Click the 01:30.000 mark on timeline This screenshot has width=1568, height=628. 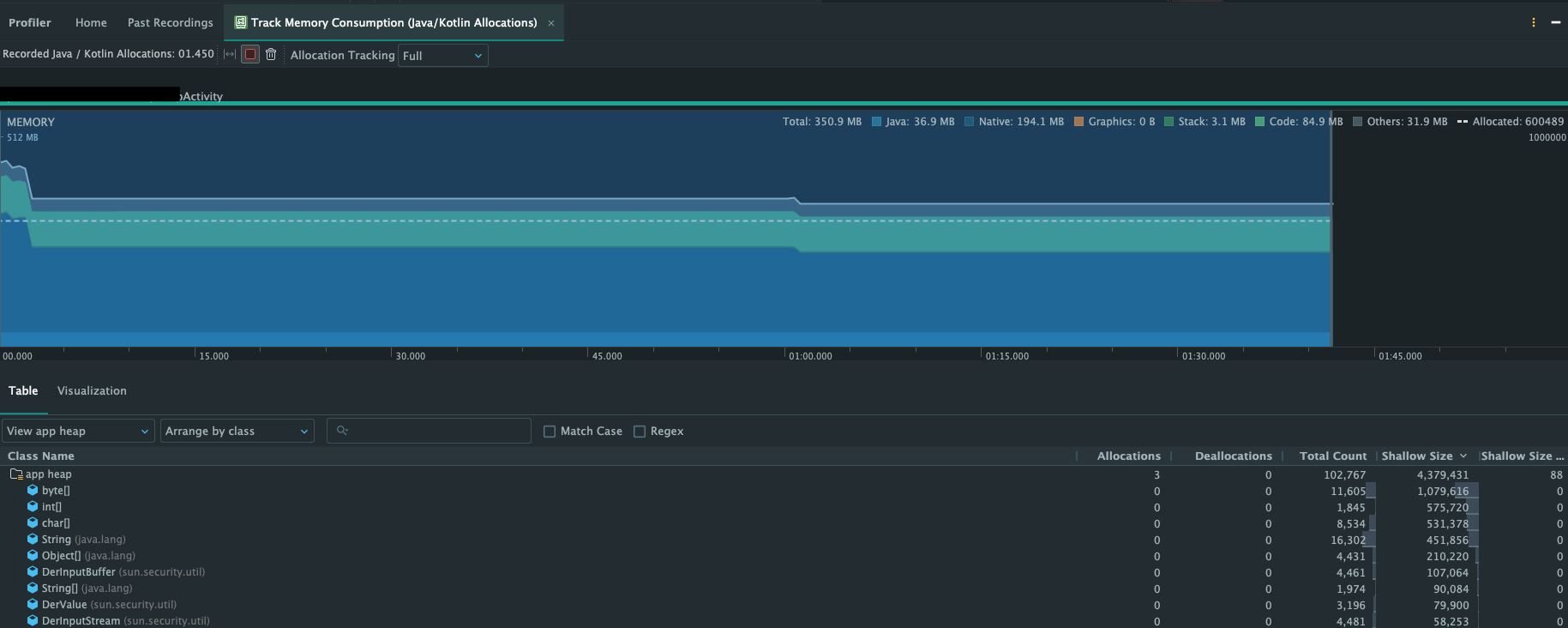(x=1204, y=355)
